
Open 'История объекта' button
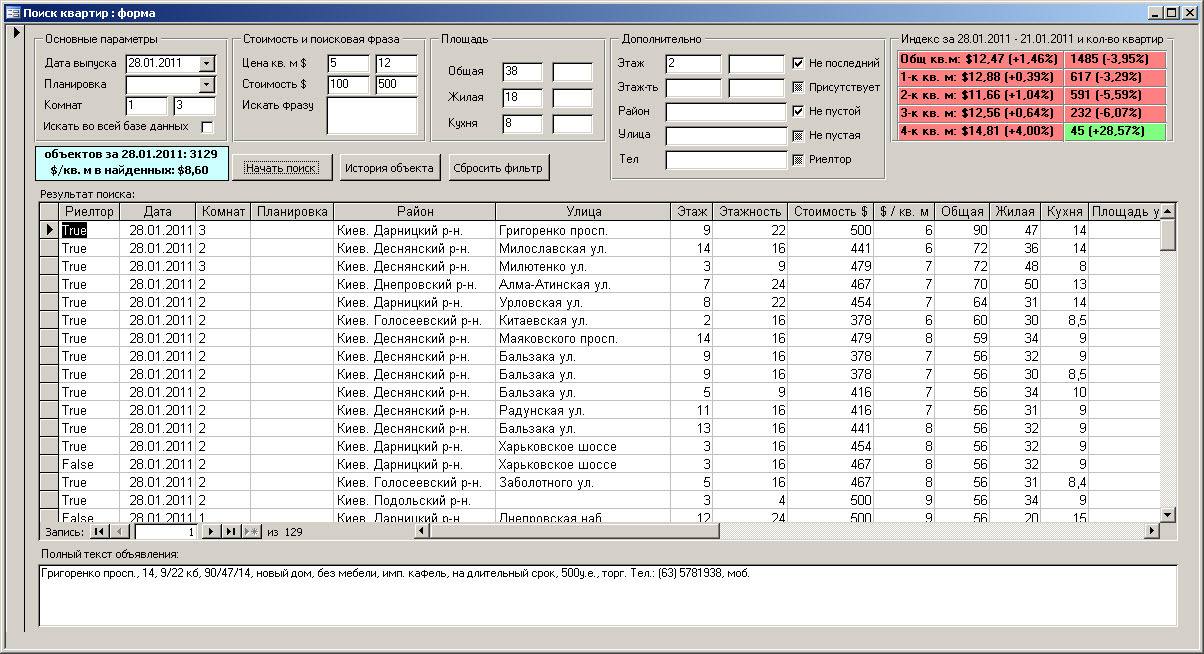click(389, 168)
